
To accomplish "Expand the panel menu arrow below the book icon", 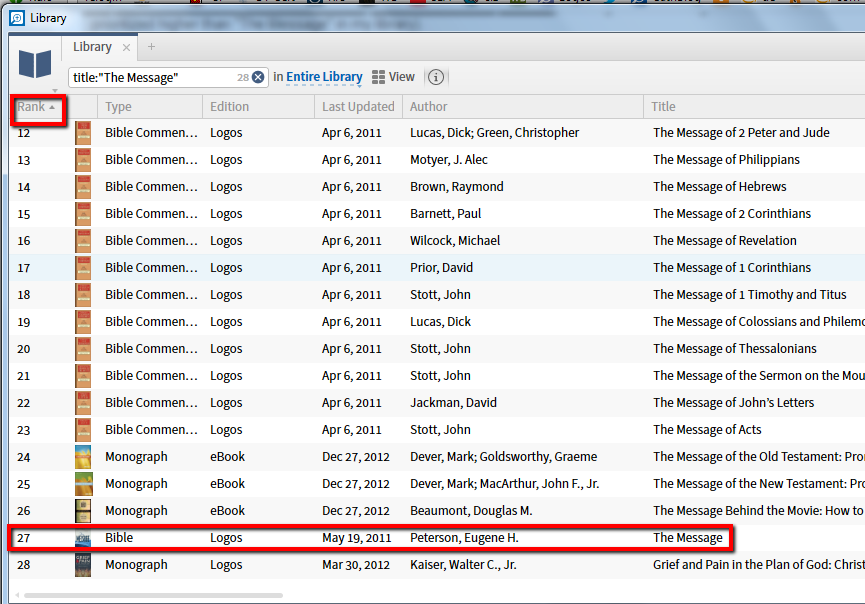I will click(55, 90).
